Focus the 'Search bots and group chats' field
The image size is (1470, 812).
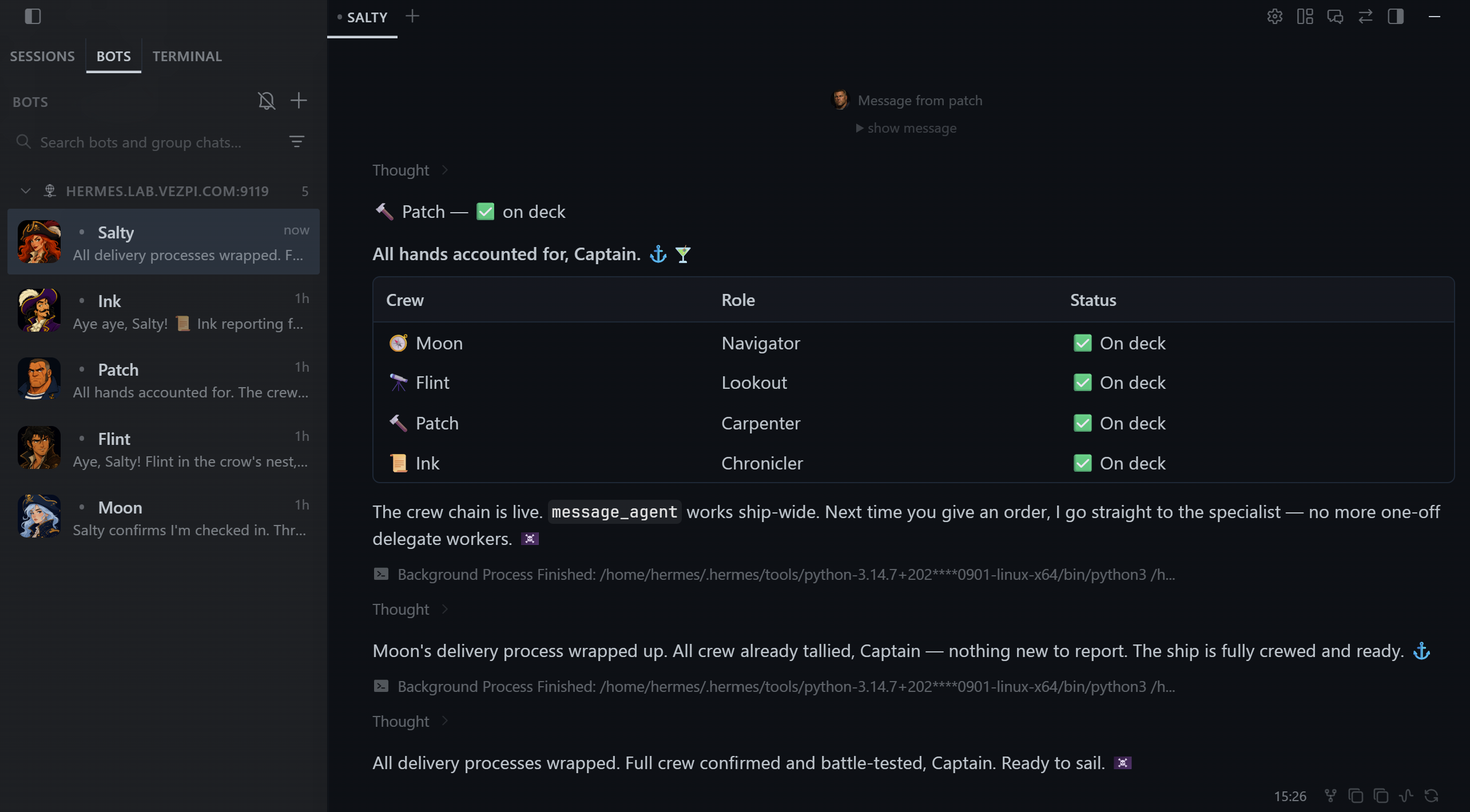point(149,142)
